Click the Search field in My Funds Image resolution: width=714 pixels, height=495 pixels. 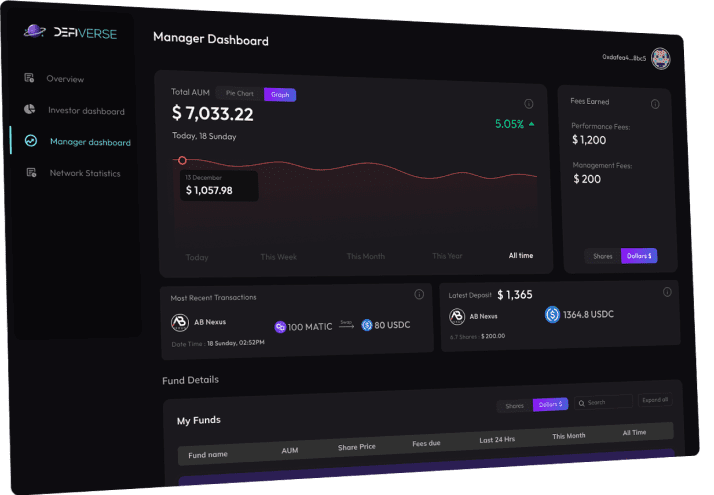(x=606, y=402)
